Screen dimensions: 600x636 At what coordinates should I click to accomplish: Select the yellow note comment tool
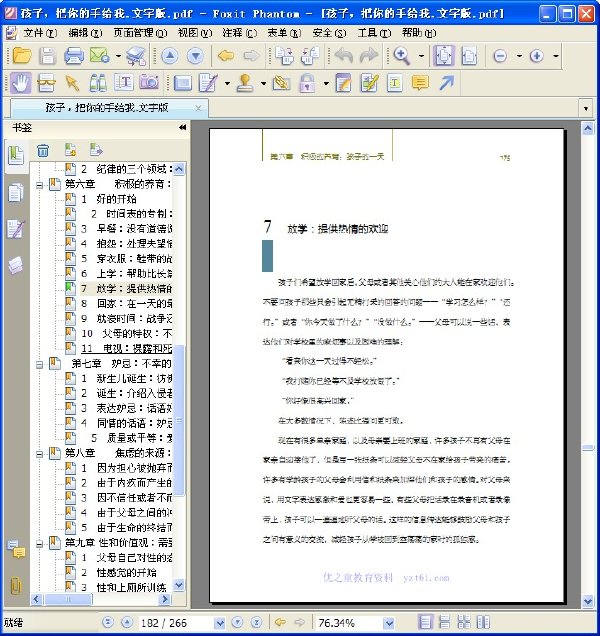[420, 83]
